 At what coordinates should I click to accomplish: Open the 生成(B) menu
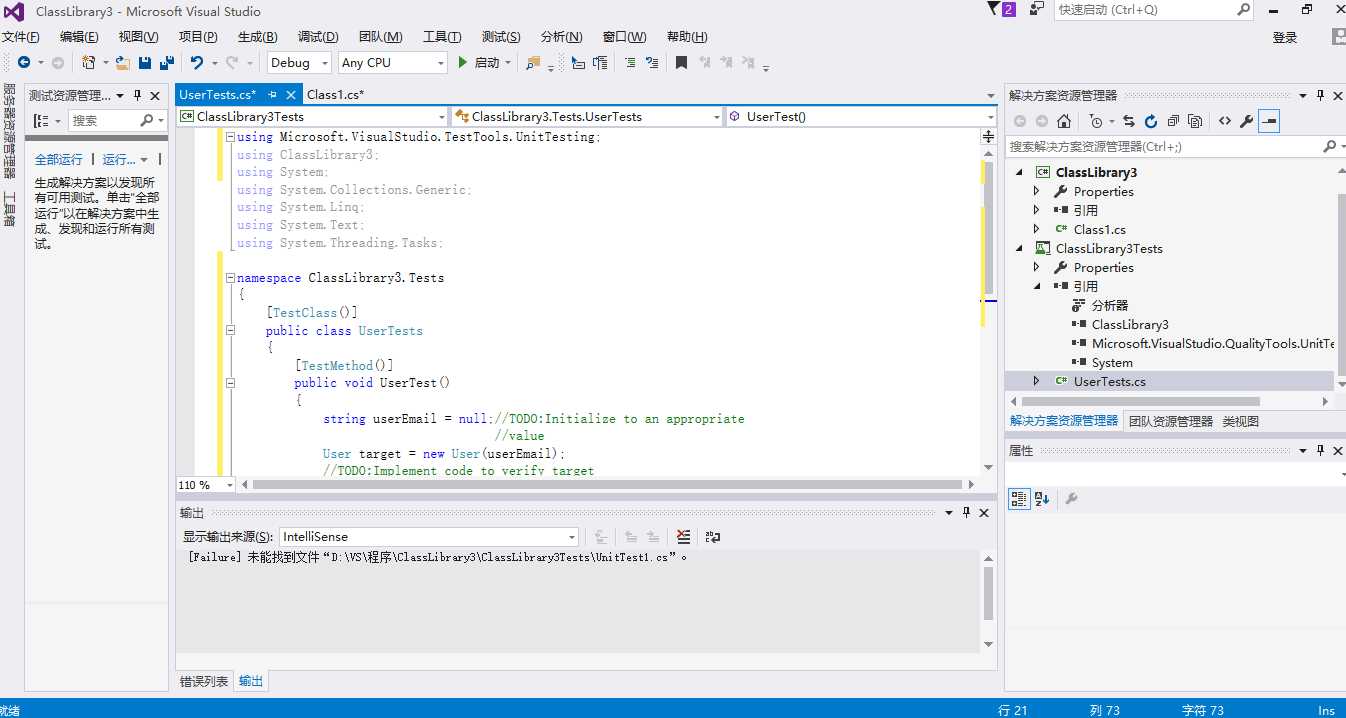tap(258, 37)
